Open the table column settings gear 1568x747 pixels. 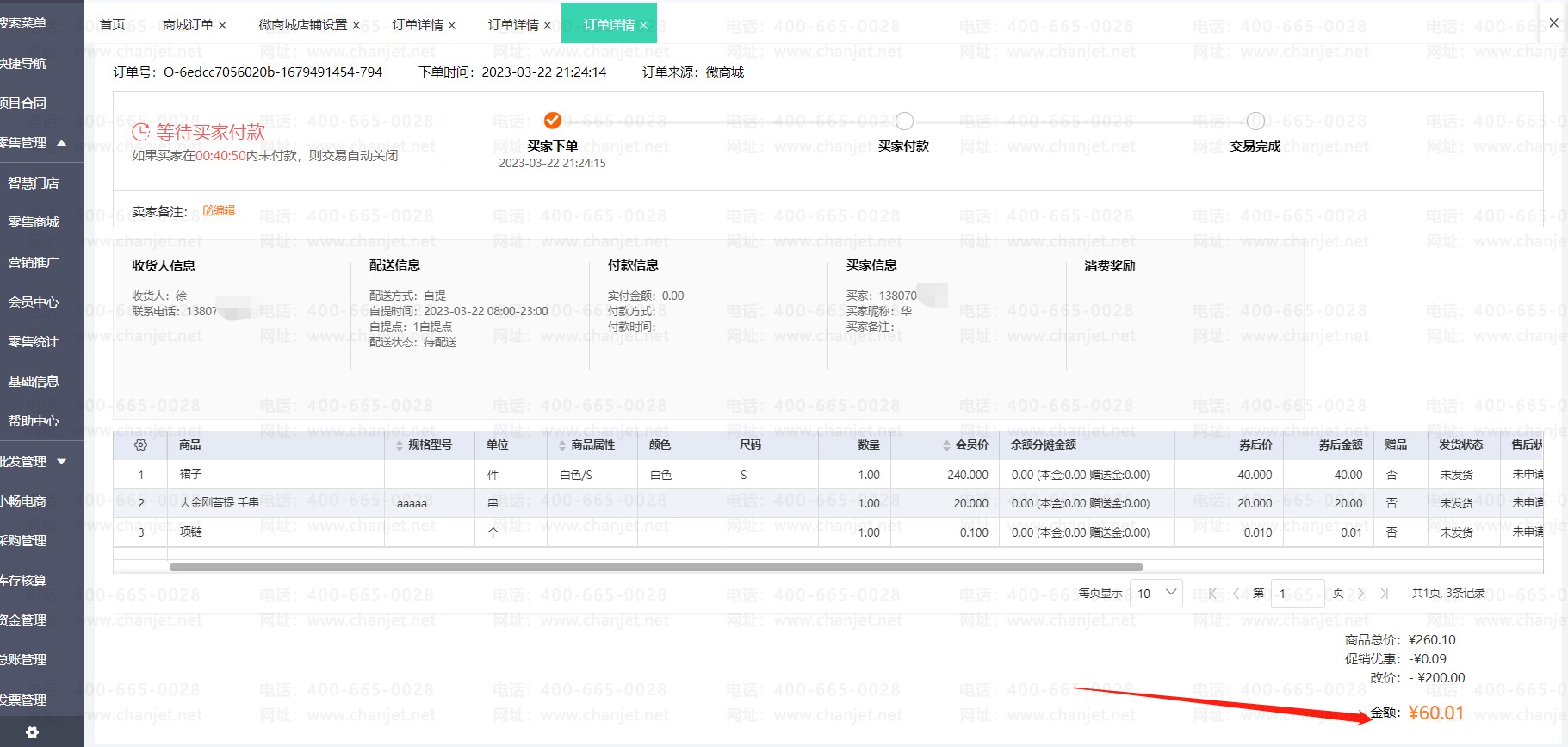point(140,445)
